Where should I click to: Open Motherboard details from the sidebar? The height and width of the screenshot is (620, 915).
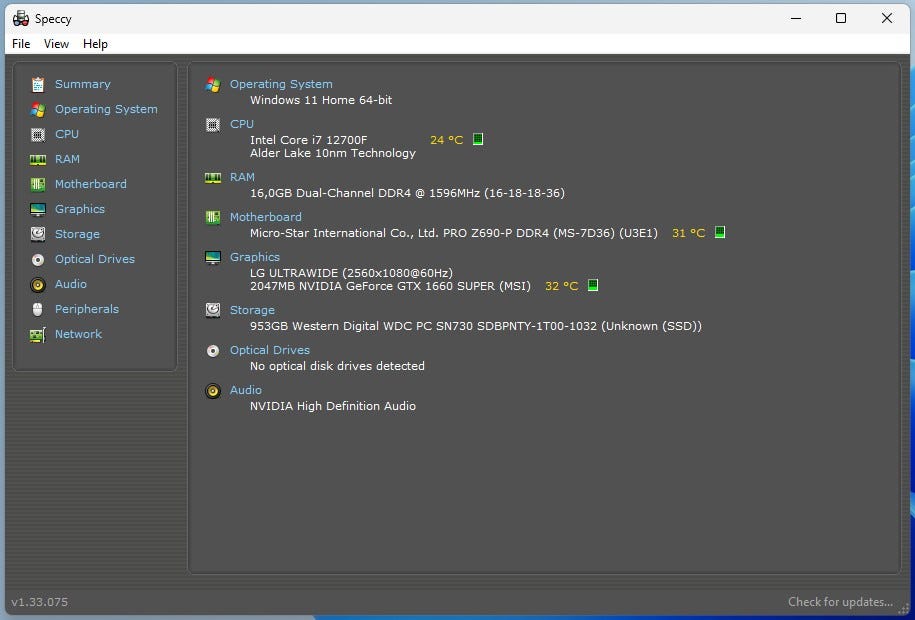[x=90, y=184]
